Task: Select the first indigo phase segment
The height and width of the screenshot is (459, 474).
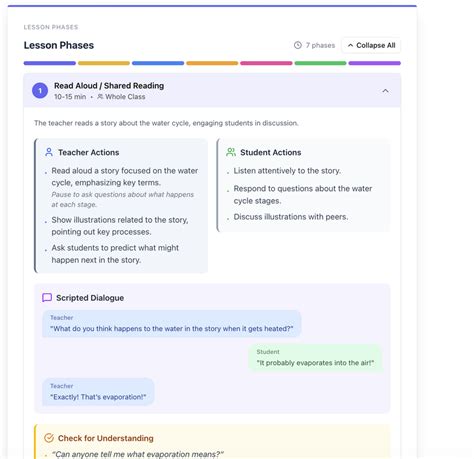Action: (50, 63)
